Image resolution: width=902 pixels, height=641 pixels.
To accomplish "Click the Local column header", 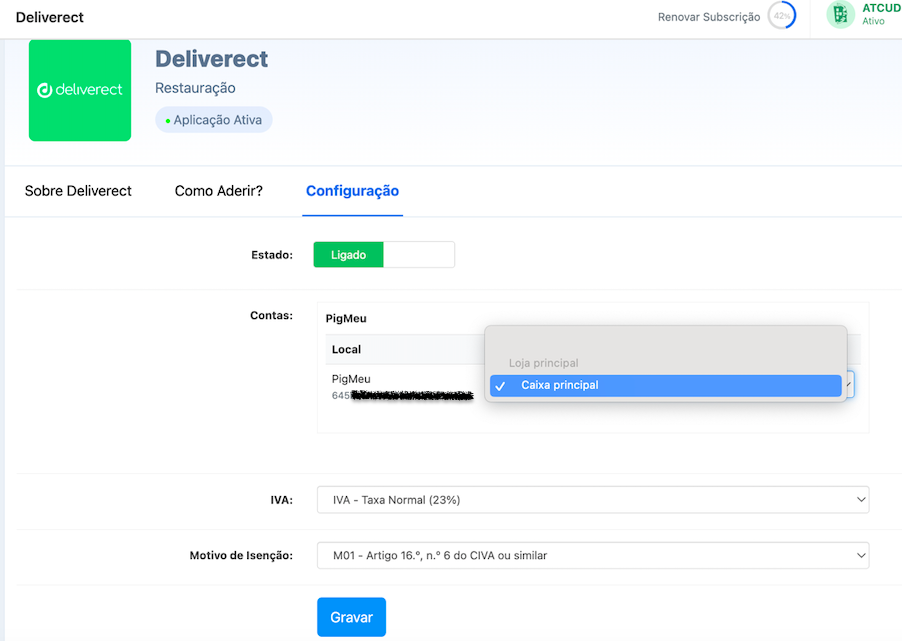I will [346, 350].
